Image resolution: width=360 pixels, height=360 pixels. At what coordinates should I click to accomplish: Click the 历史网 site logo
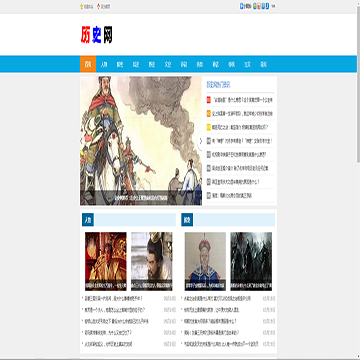click(x=97, y=35)
